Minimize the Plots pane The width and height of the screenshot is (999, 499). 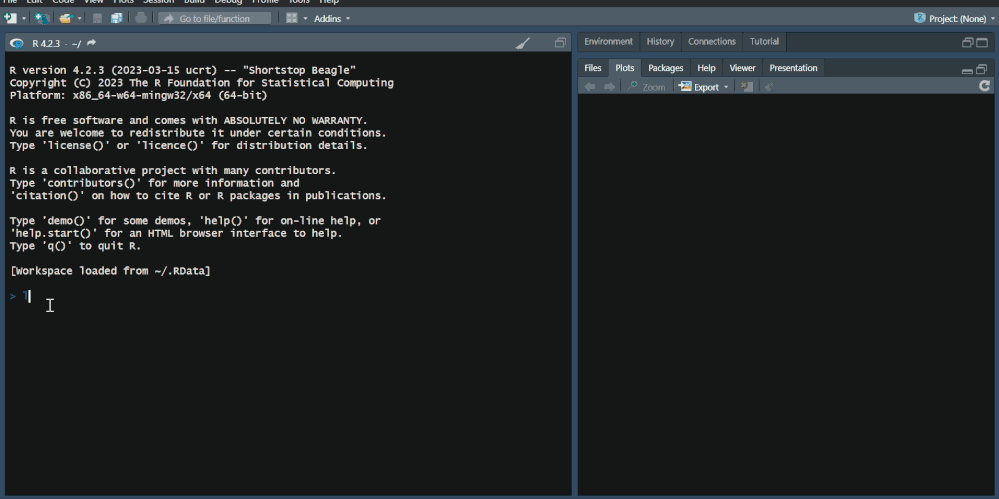tap(967, 69)
